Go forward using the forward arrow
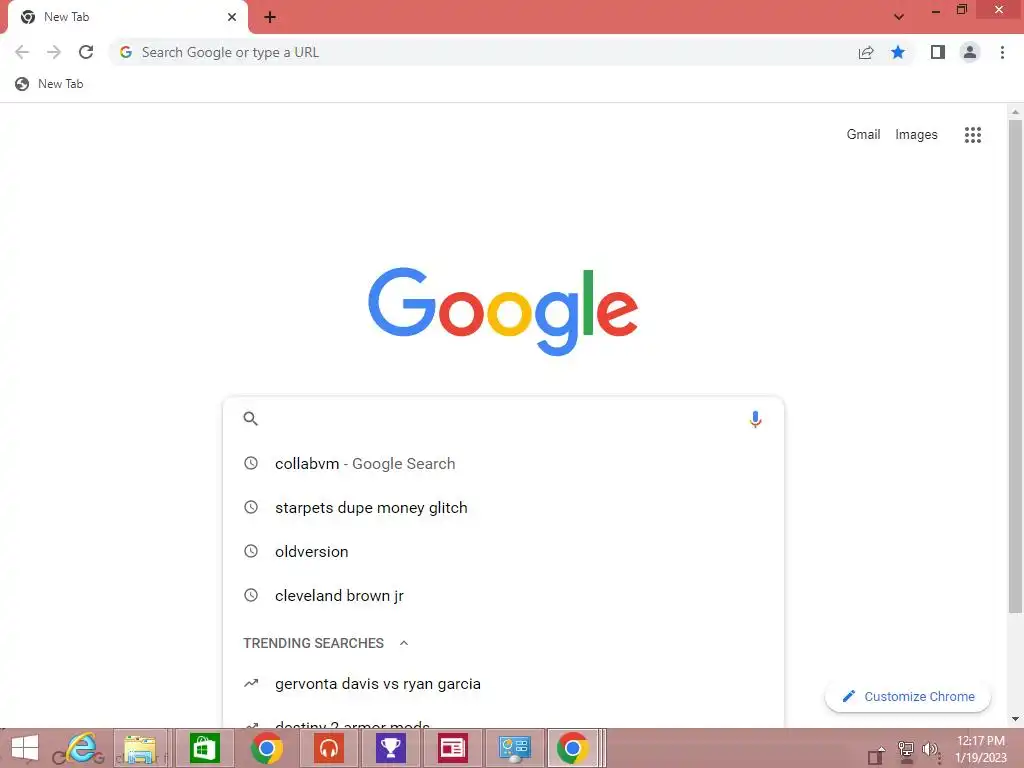The image size is (1024, 768). point(54,52)
